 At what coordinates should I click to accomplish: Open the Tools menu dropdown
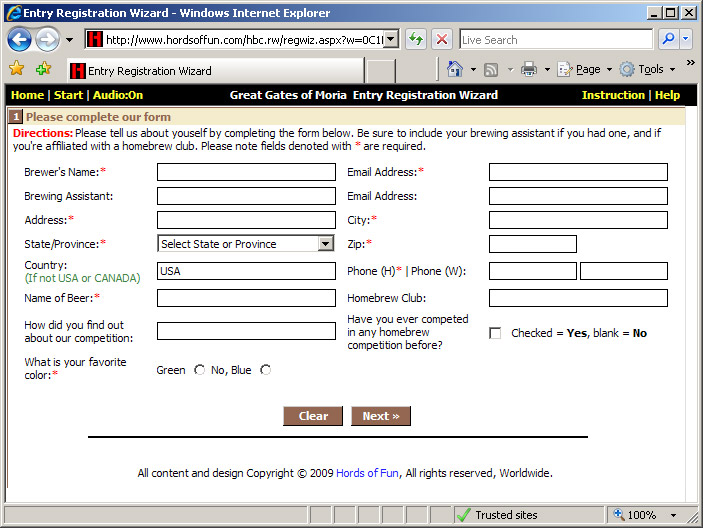coord(648,69)
